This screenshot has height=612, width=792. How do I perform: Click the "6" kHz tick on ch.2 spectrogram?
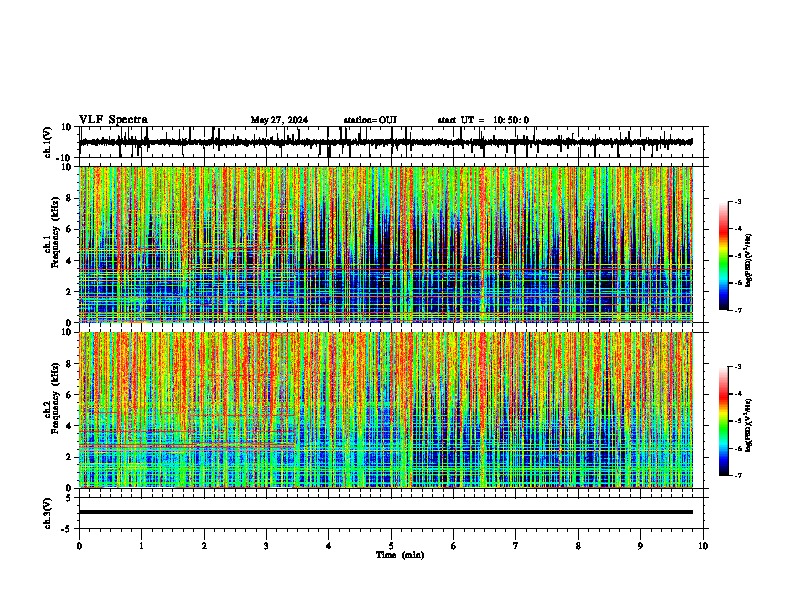pos(69,395)
